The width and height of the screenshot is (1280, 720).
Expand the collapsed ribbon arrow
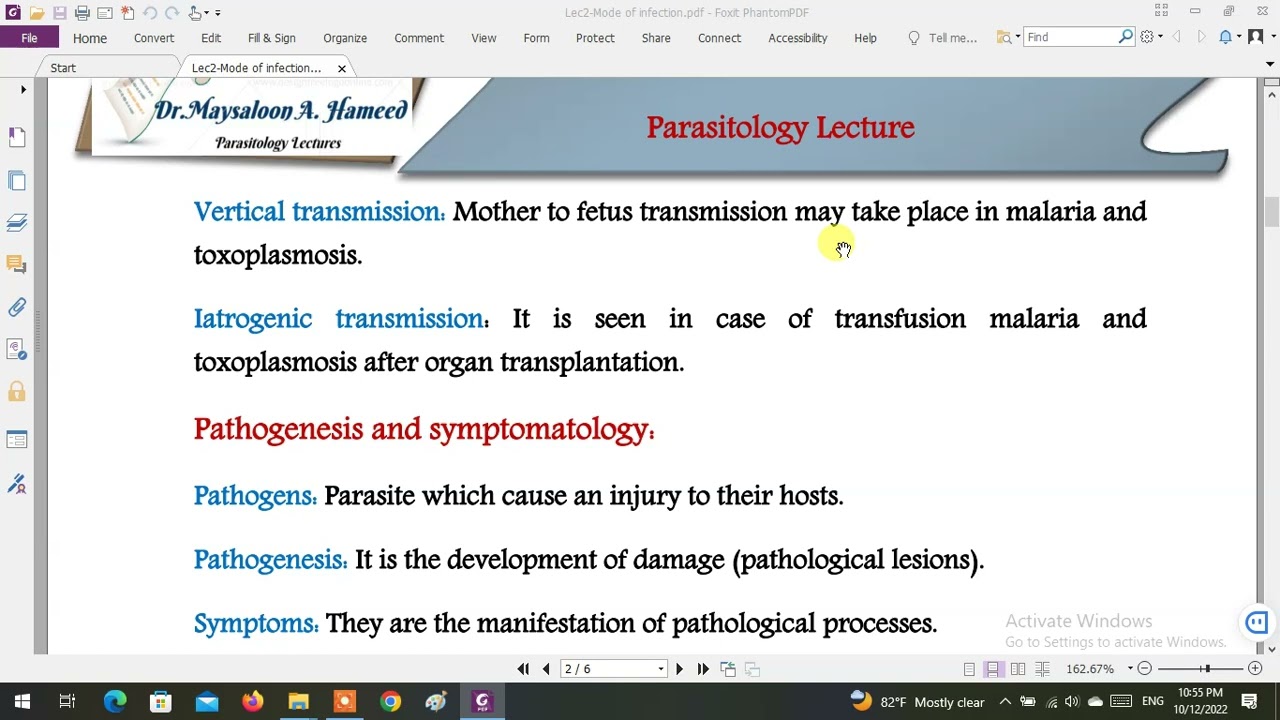pos(1270,64)
